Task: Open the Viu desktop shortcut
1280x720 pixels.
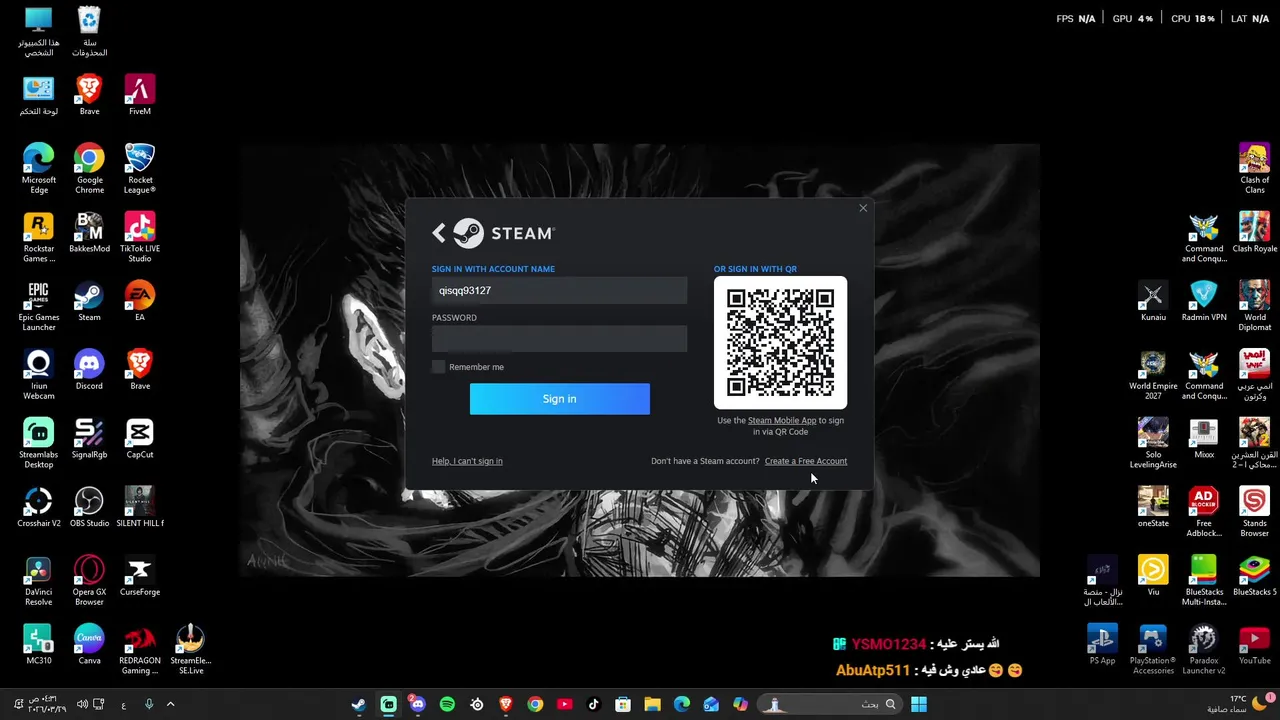Action: point(1153,575)
